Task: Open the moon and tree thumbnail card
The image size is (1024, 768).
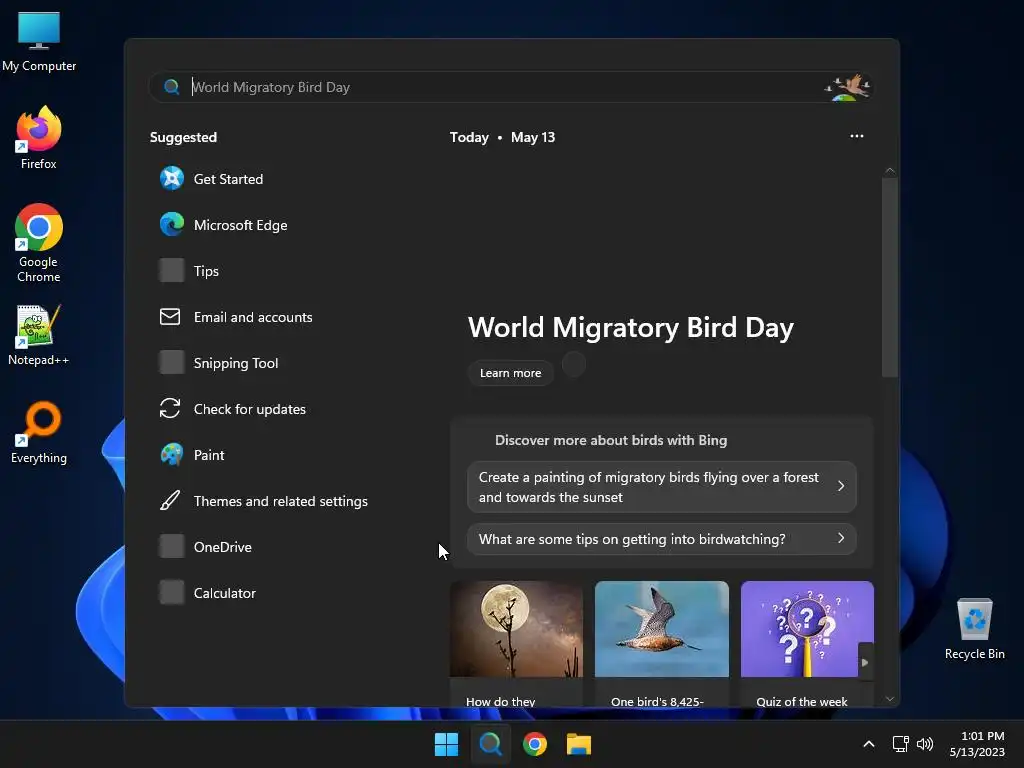Action: coord(516,644)
